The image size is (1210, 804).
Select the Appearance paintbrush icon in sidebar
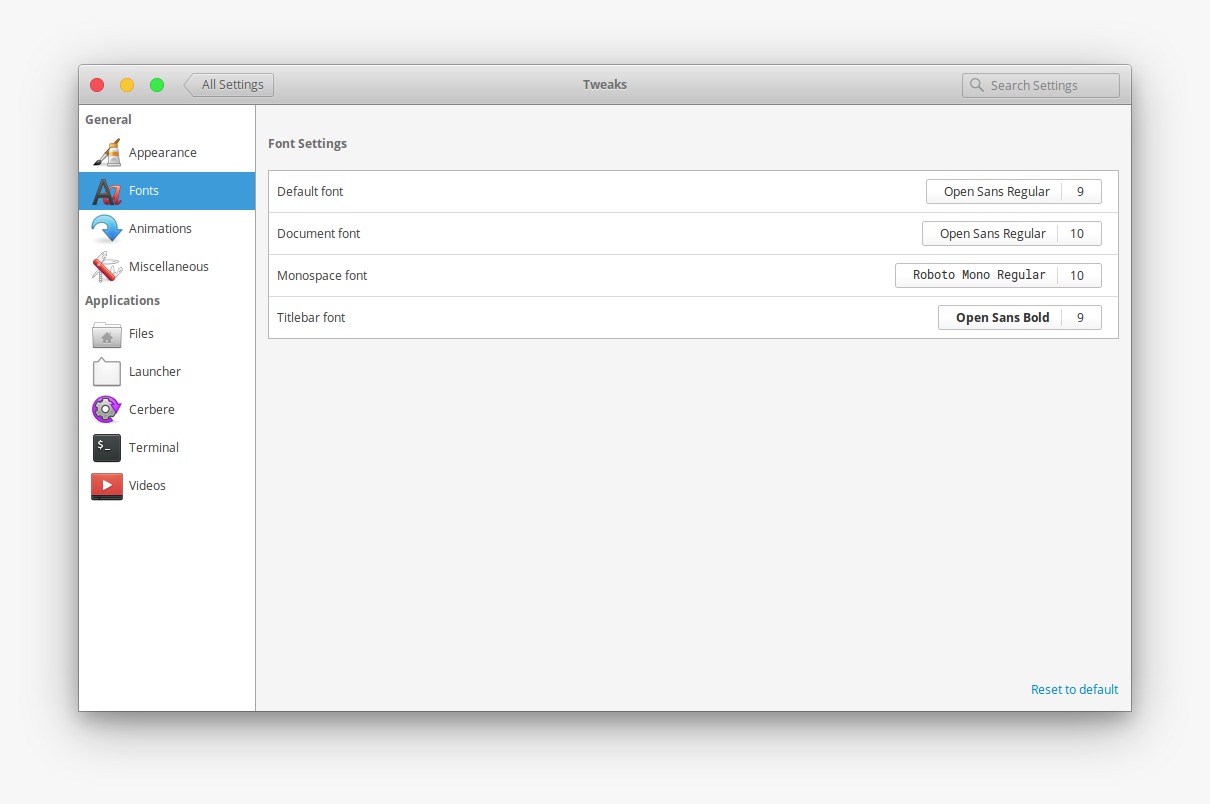(105, 152)
